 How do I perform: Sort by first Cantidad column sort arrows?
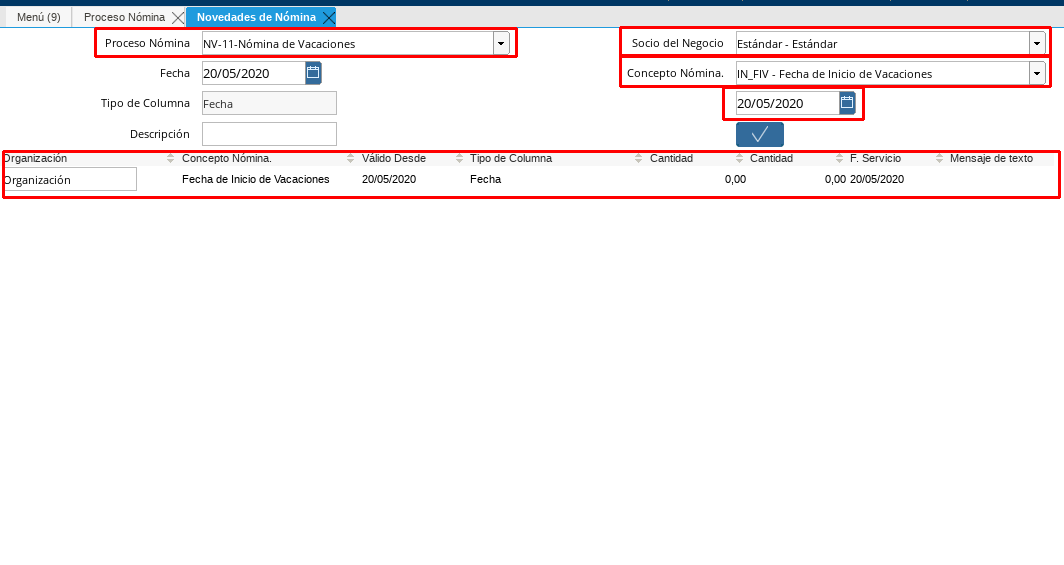pos(740,158)
